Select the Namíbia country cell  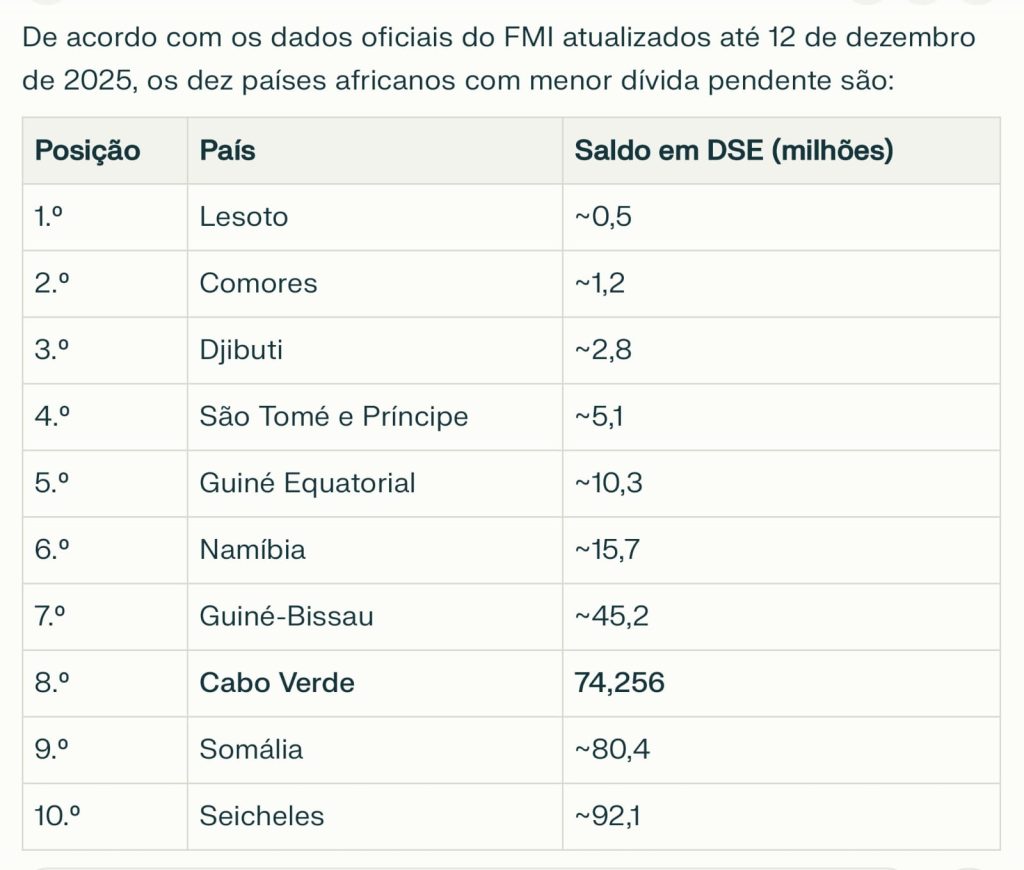(253, 549)
